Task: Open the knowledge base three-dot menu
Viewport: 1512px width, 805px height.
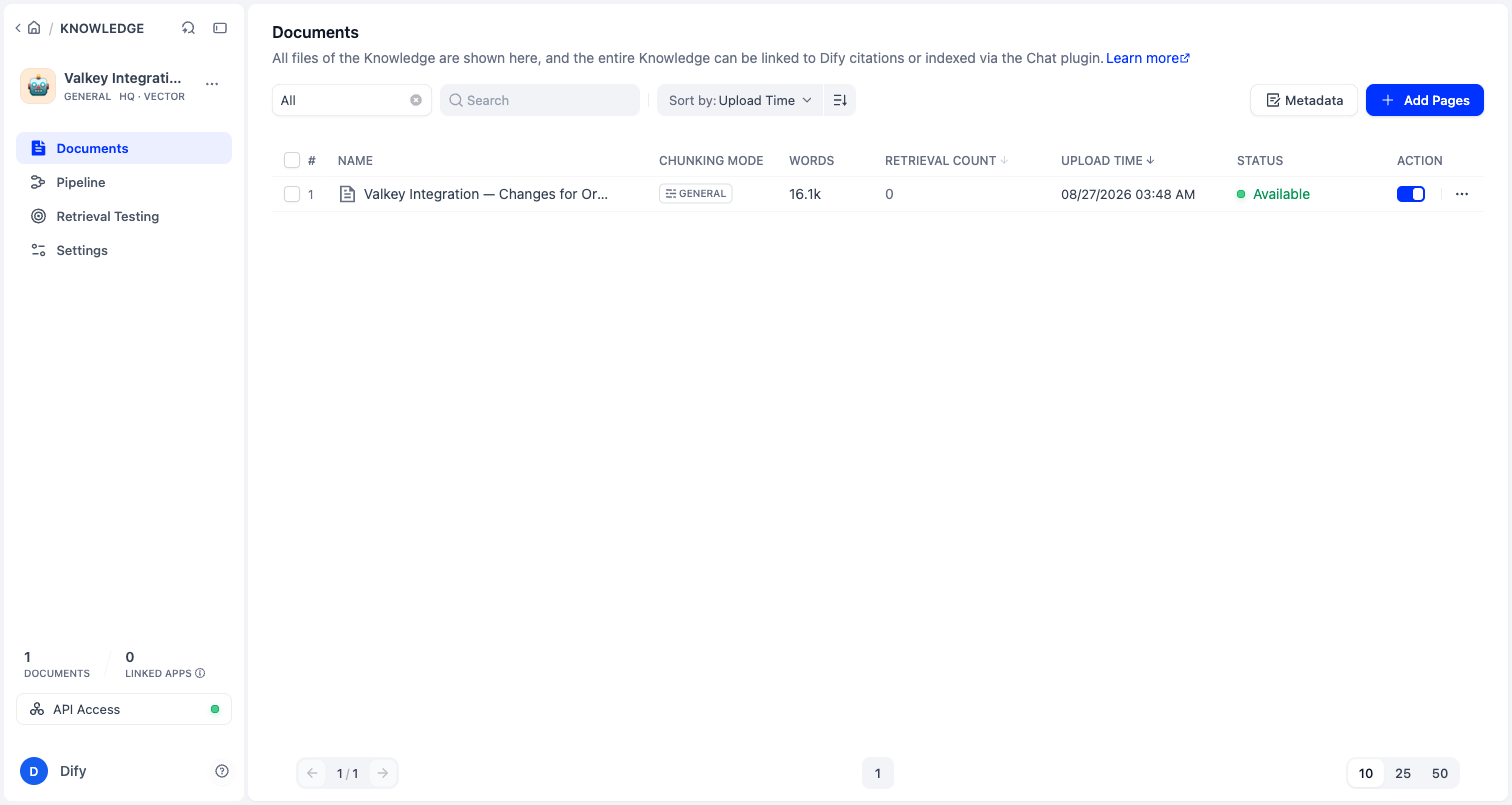Action: tap(212, 84)
